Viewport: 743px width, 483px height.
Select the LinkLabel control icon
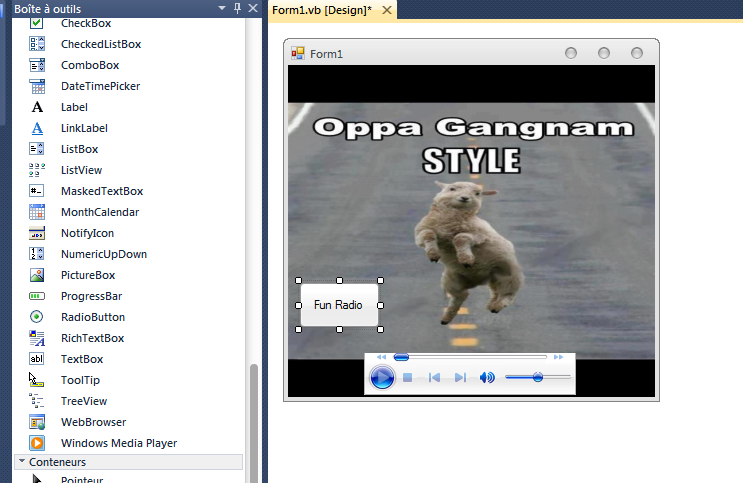coord(36,128)
